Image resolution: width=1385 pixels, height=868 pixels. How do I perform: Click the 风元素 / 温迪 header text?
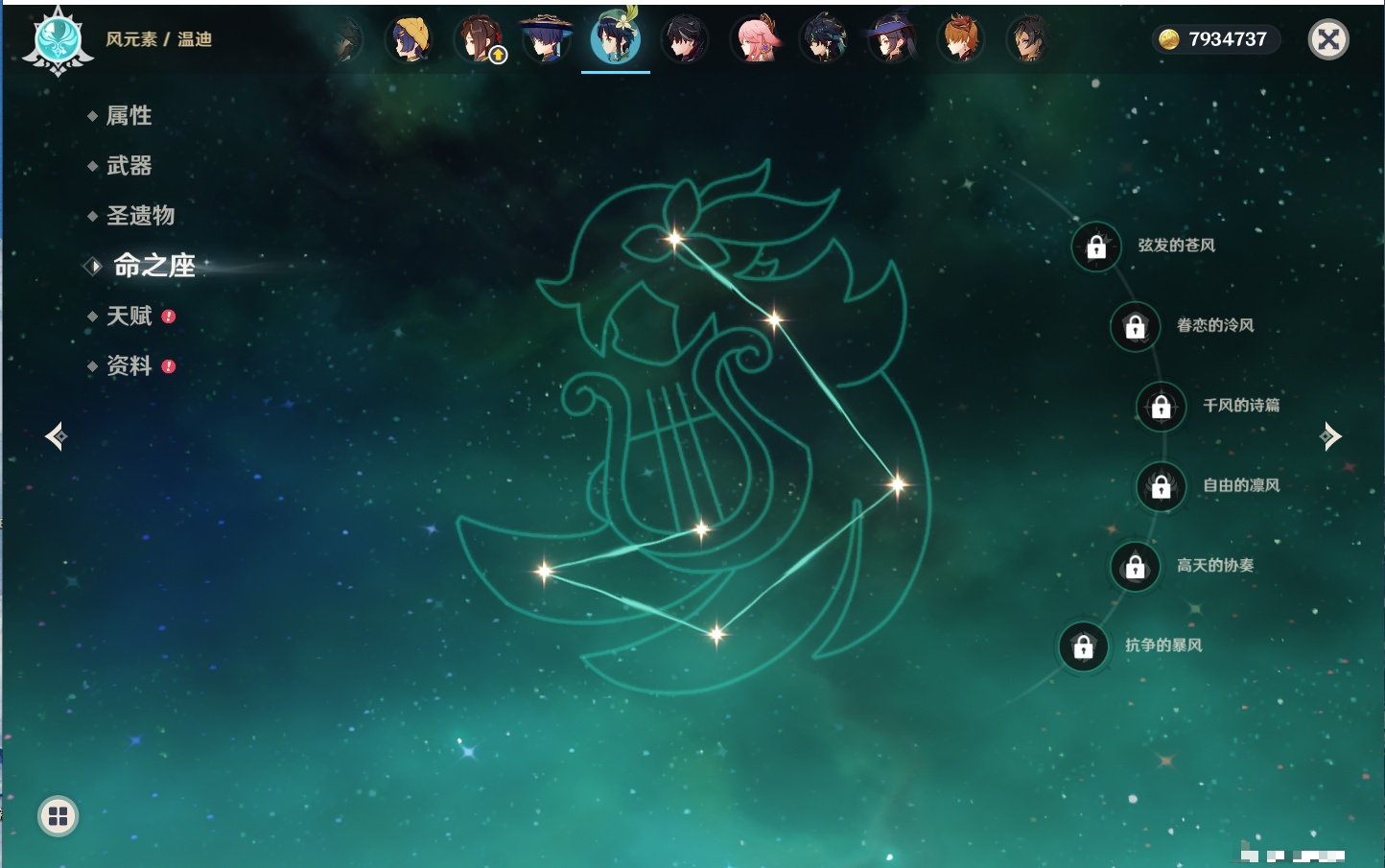click(159, 39)
